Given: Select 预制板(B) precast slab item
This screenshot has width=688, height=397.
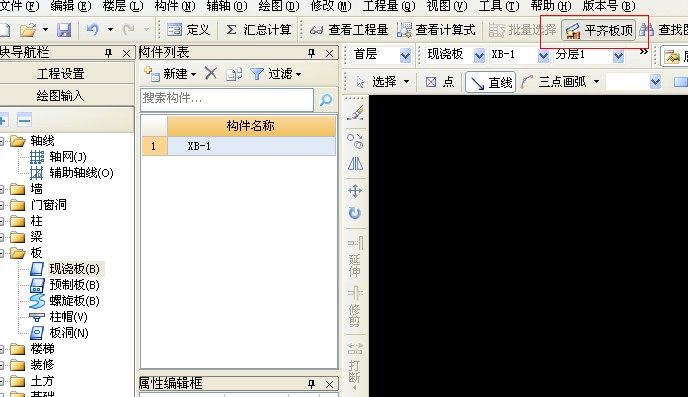Looking at the screenshot, I should pyautogui.click(x=65, y=285).
